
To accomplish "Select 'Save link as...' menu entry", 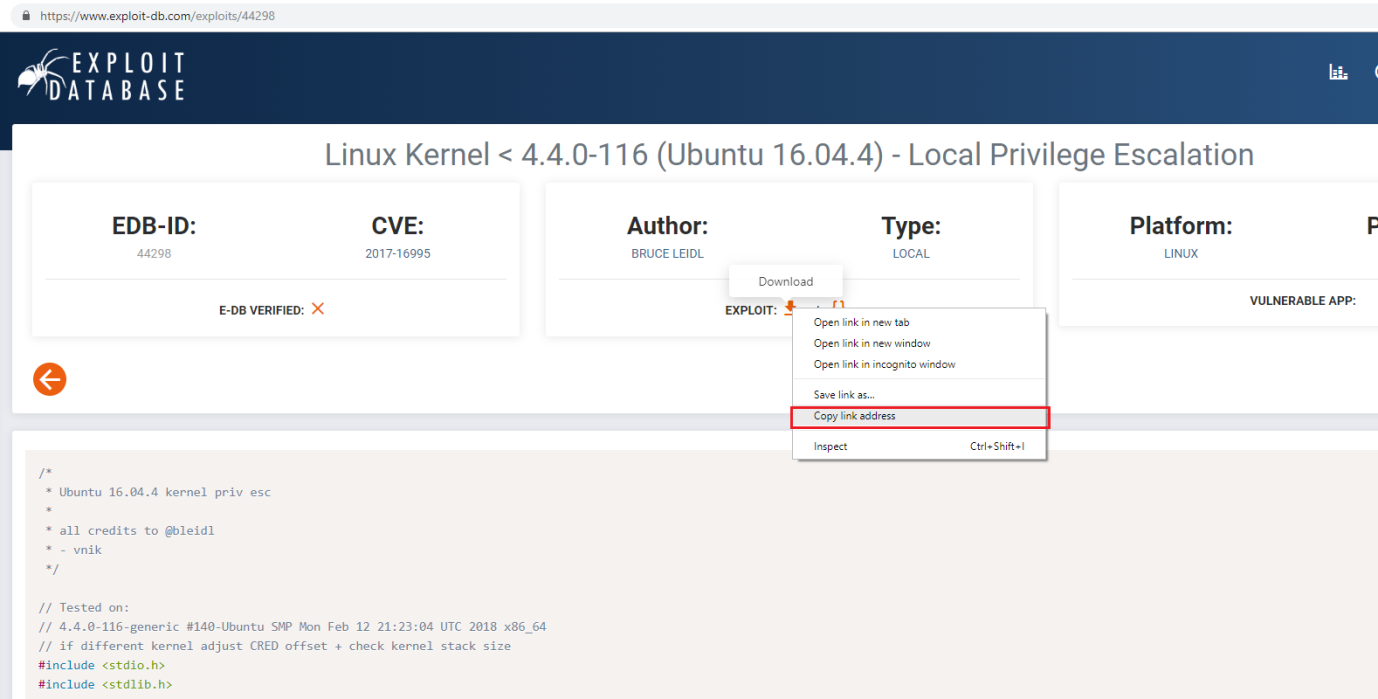I will 843,395.
